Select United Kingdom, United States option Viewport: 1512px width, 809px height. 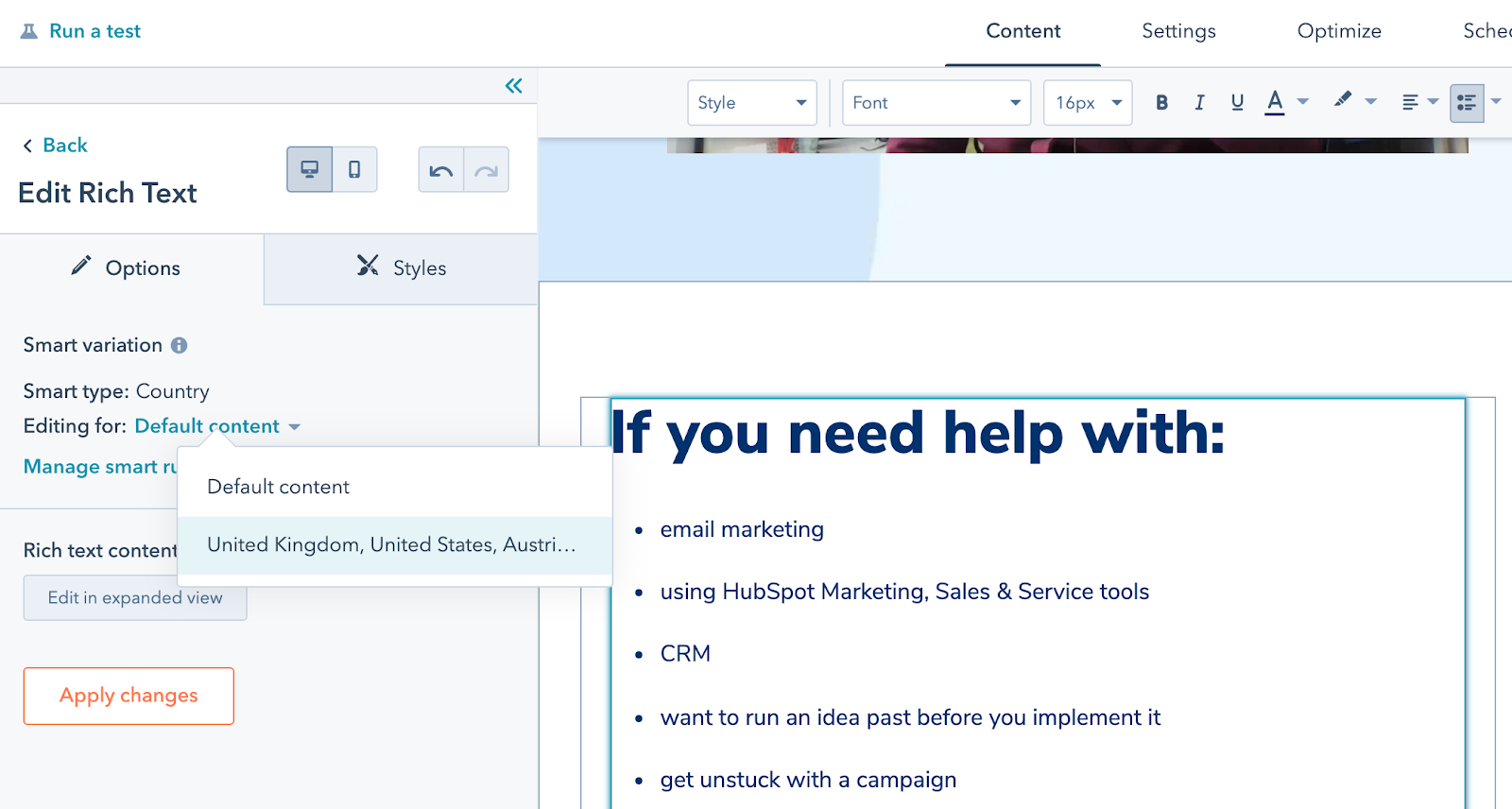click(391, 545)
